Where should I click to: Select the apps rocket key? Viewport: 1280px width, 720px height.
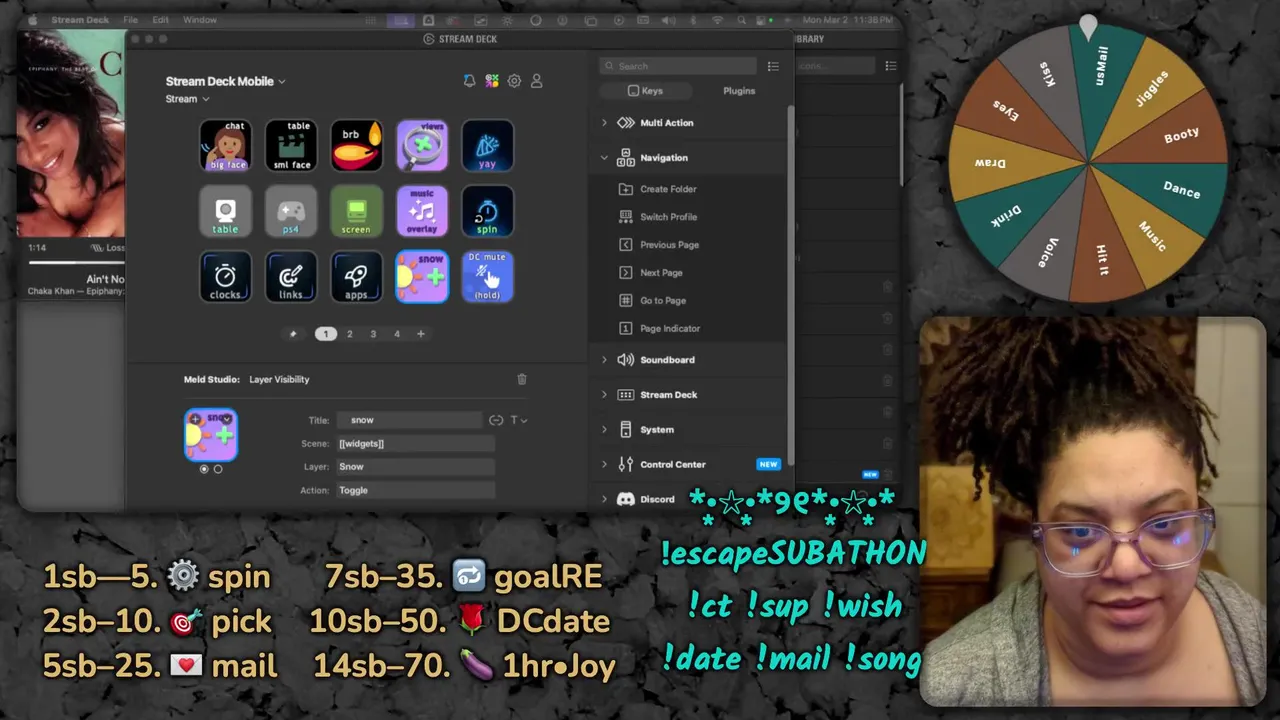click(x=357, y=277)
